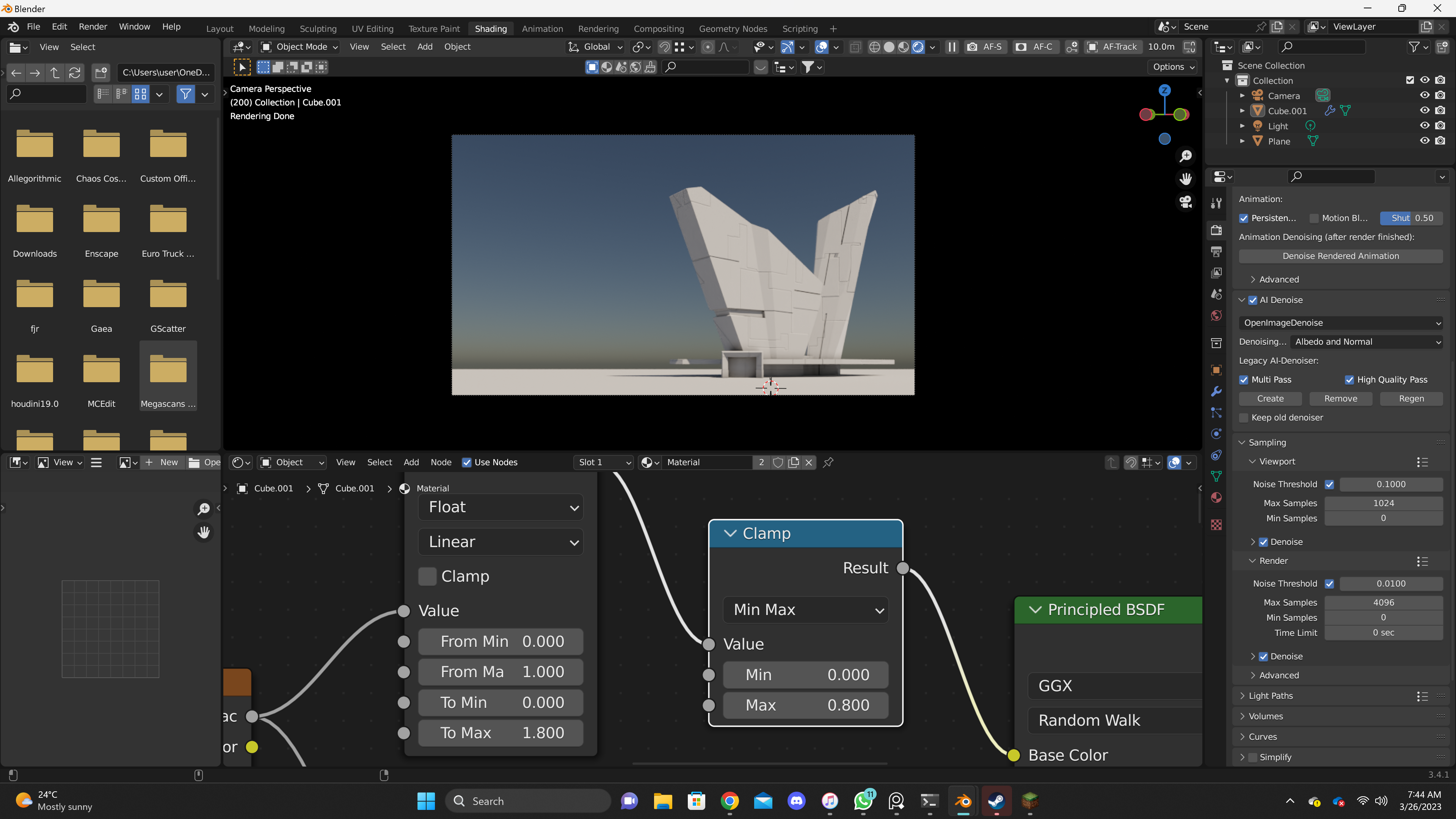Open World properties tab icon

(x=1216, y=315)
